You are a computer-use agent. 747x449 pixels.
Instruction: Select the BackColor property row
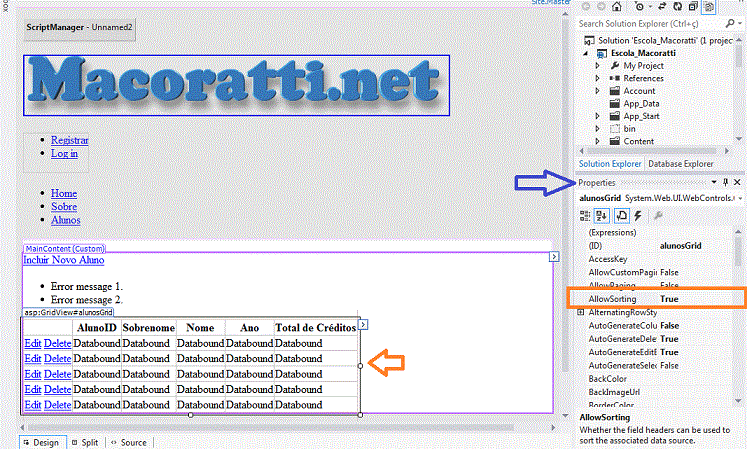click(660, 379)
